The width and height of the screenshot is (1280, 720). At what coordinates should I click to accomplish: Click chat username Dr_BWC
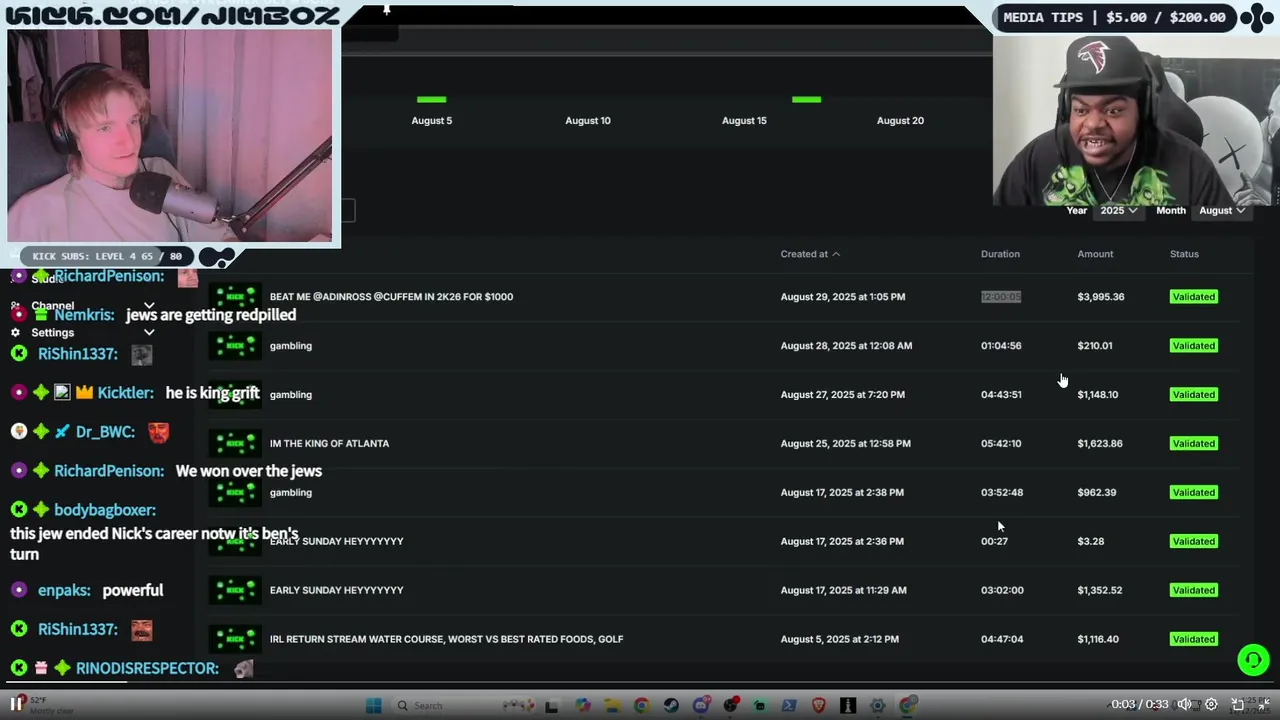pos(105,432)
